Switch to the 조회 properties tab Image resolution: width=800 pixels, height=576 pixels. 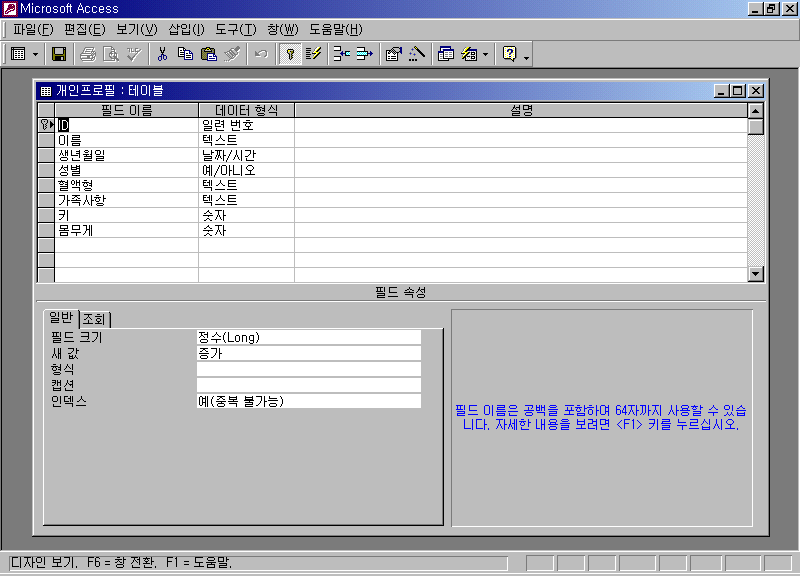94,319
